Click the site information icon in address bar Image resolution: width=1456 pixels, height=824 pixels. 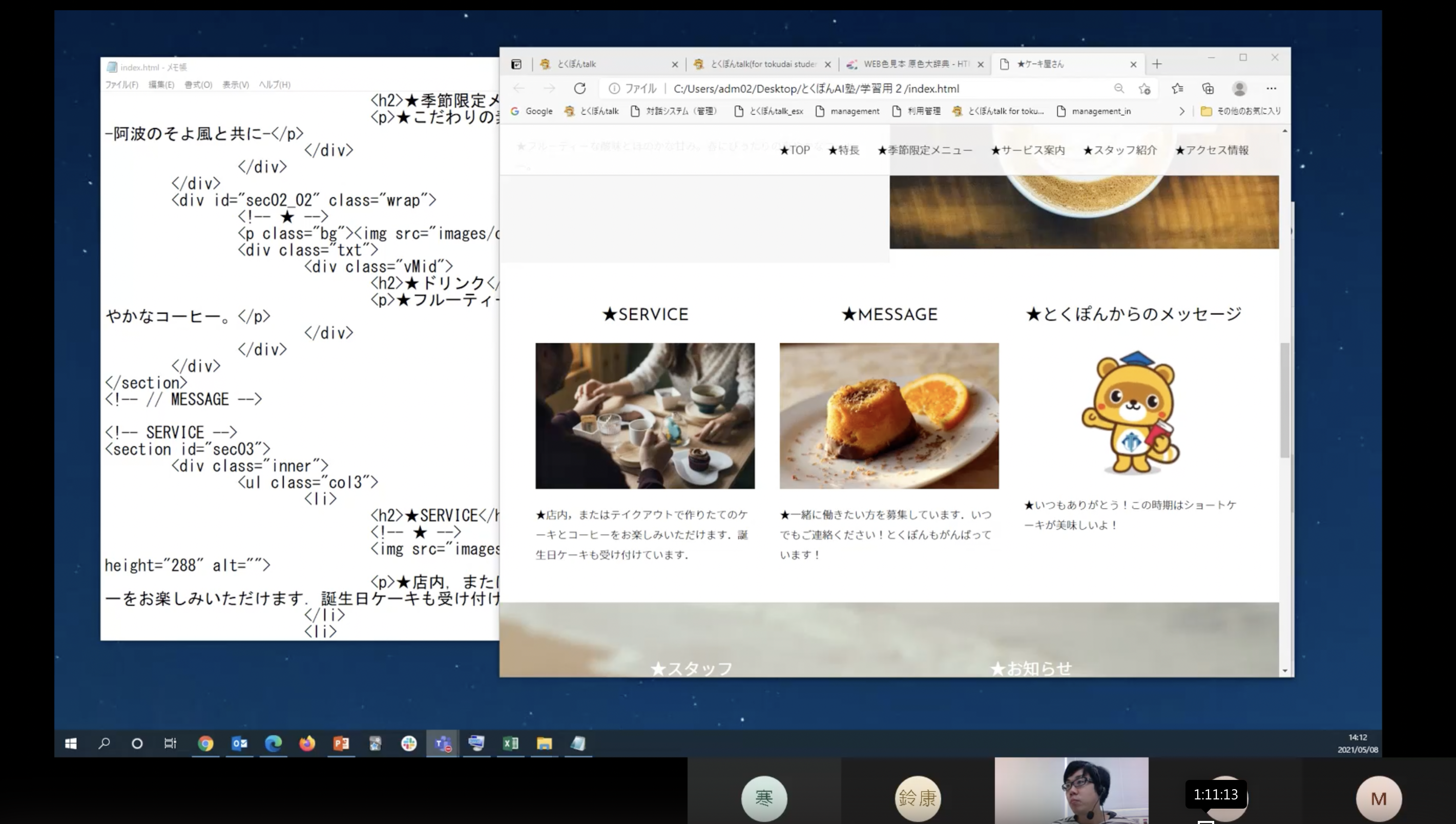point(614,88)
